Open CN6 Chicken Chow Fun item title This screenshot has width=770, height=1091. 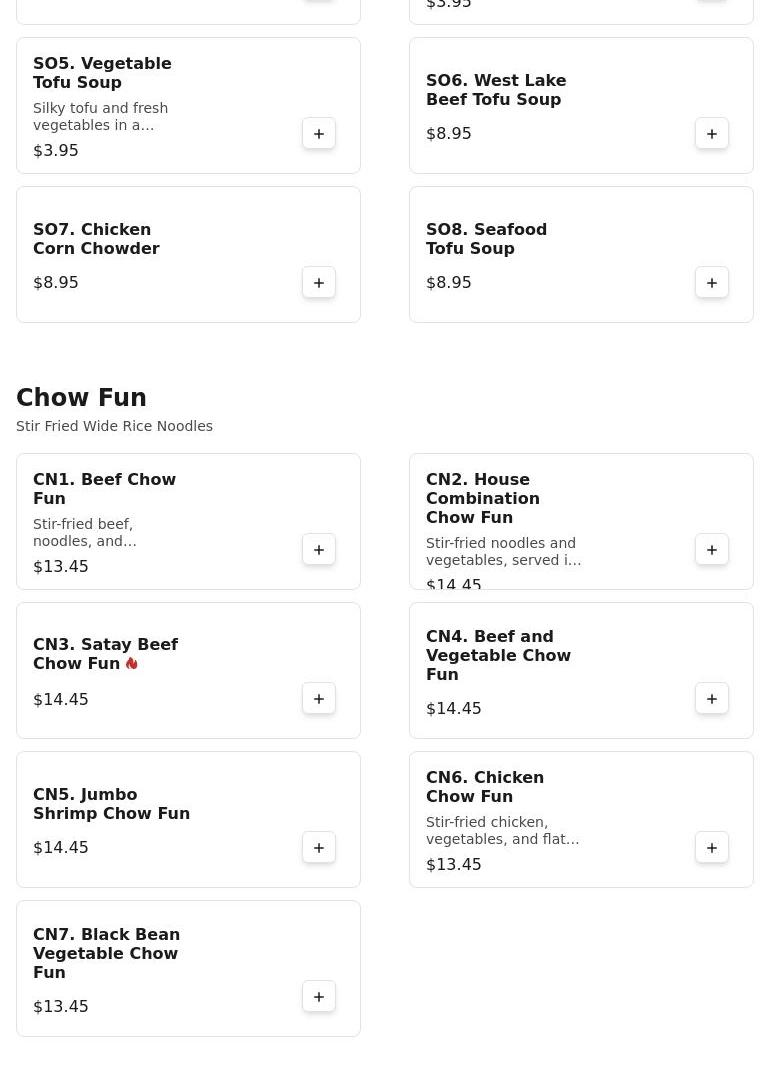[485, 786]
